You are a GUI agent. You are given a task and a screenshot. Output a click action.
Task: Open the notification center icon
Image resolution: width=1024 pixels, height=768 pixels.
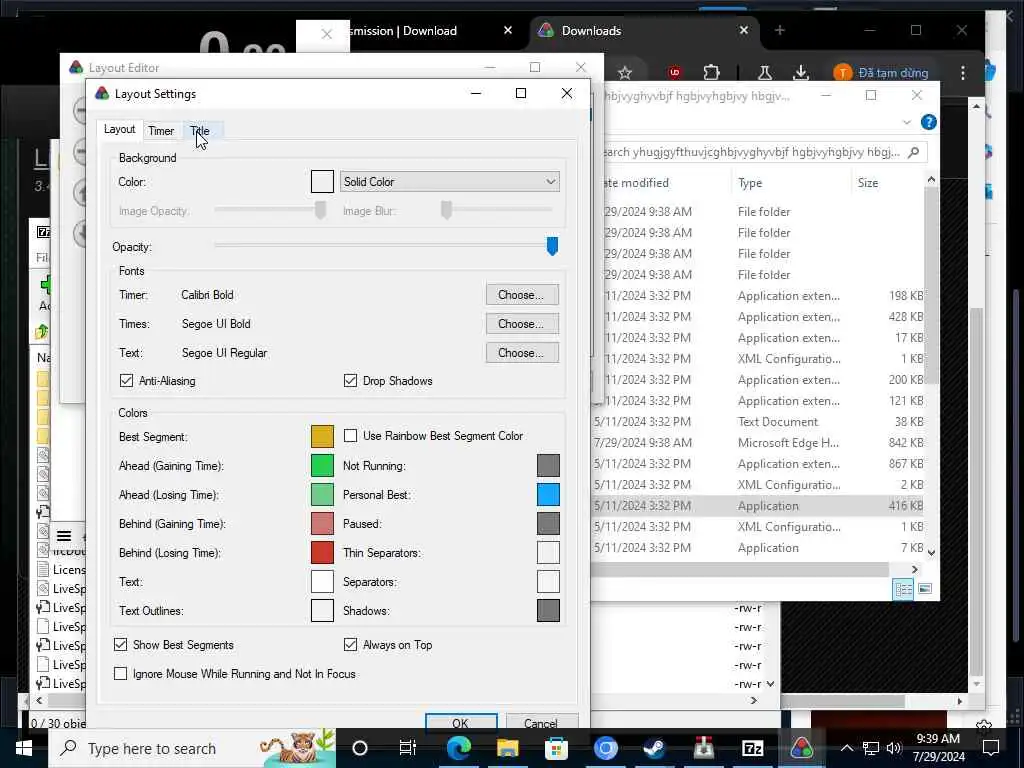coord(991,748)
